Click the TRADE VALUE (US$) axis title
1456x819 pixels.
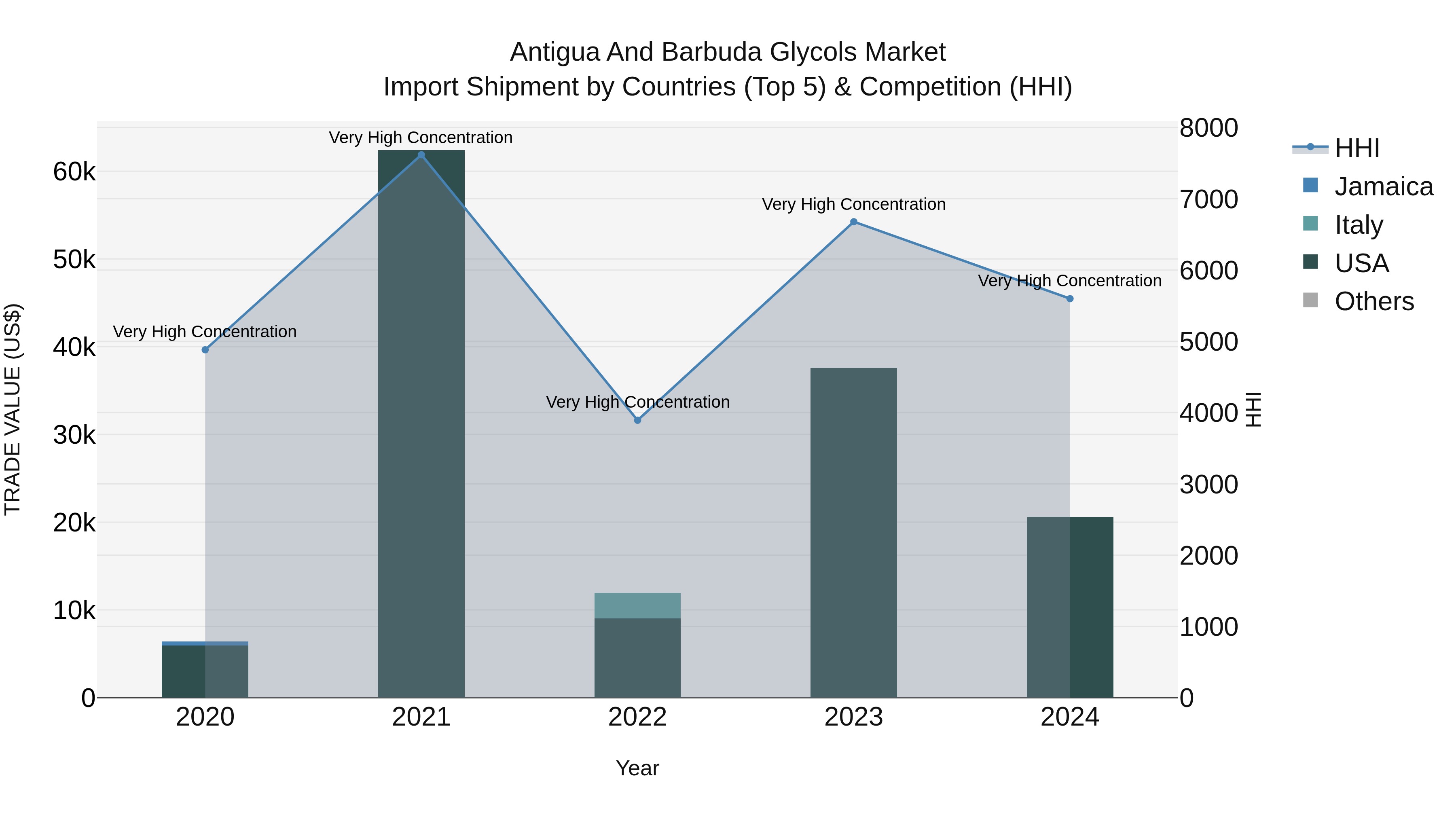pyautogui.click(x=13, y=409)
